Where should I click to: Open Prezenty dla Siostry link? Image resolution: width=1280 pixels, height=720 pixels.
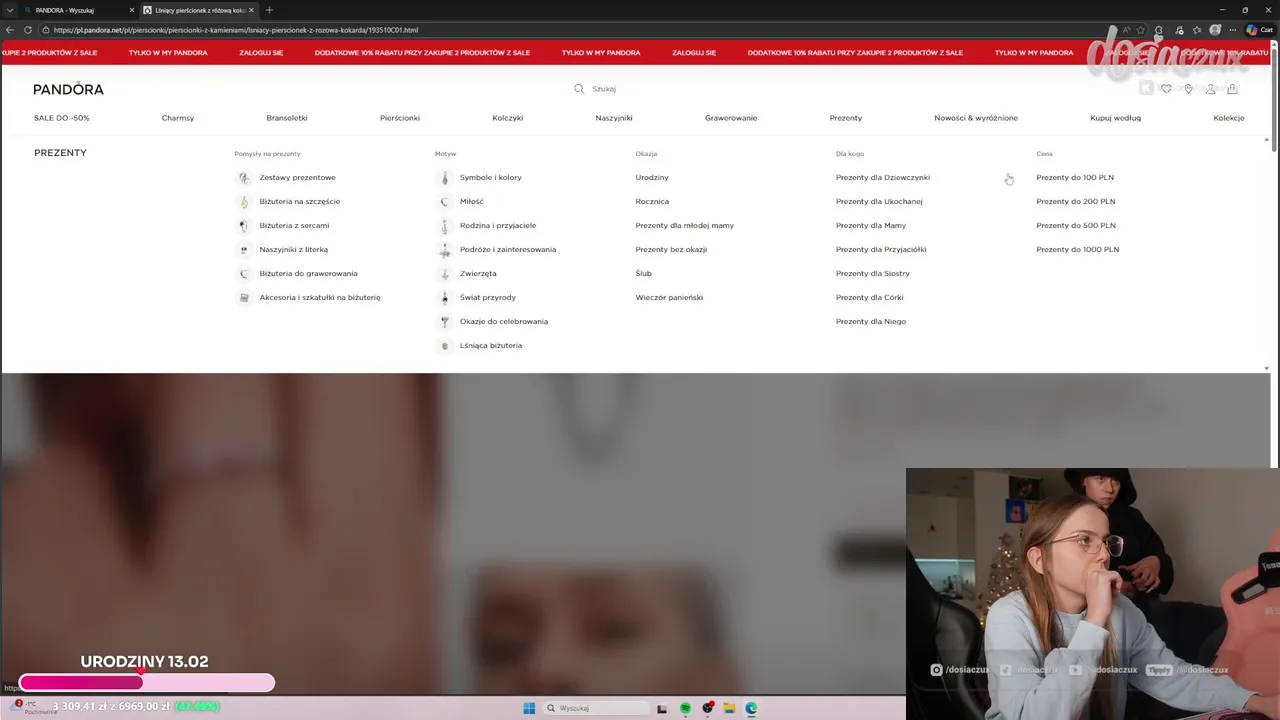873,273
